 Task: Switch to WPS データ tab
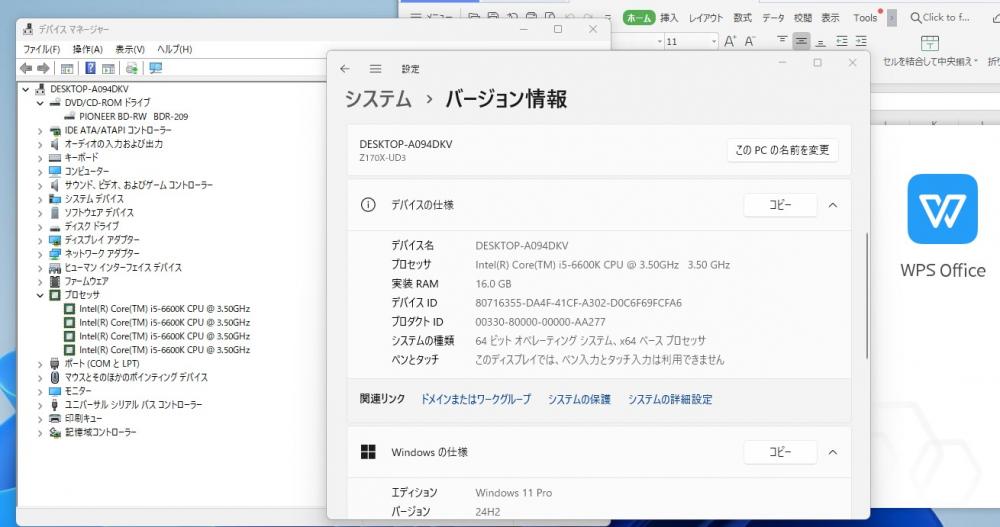(x=773, y=18)
